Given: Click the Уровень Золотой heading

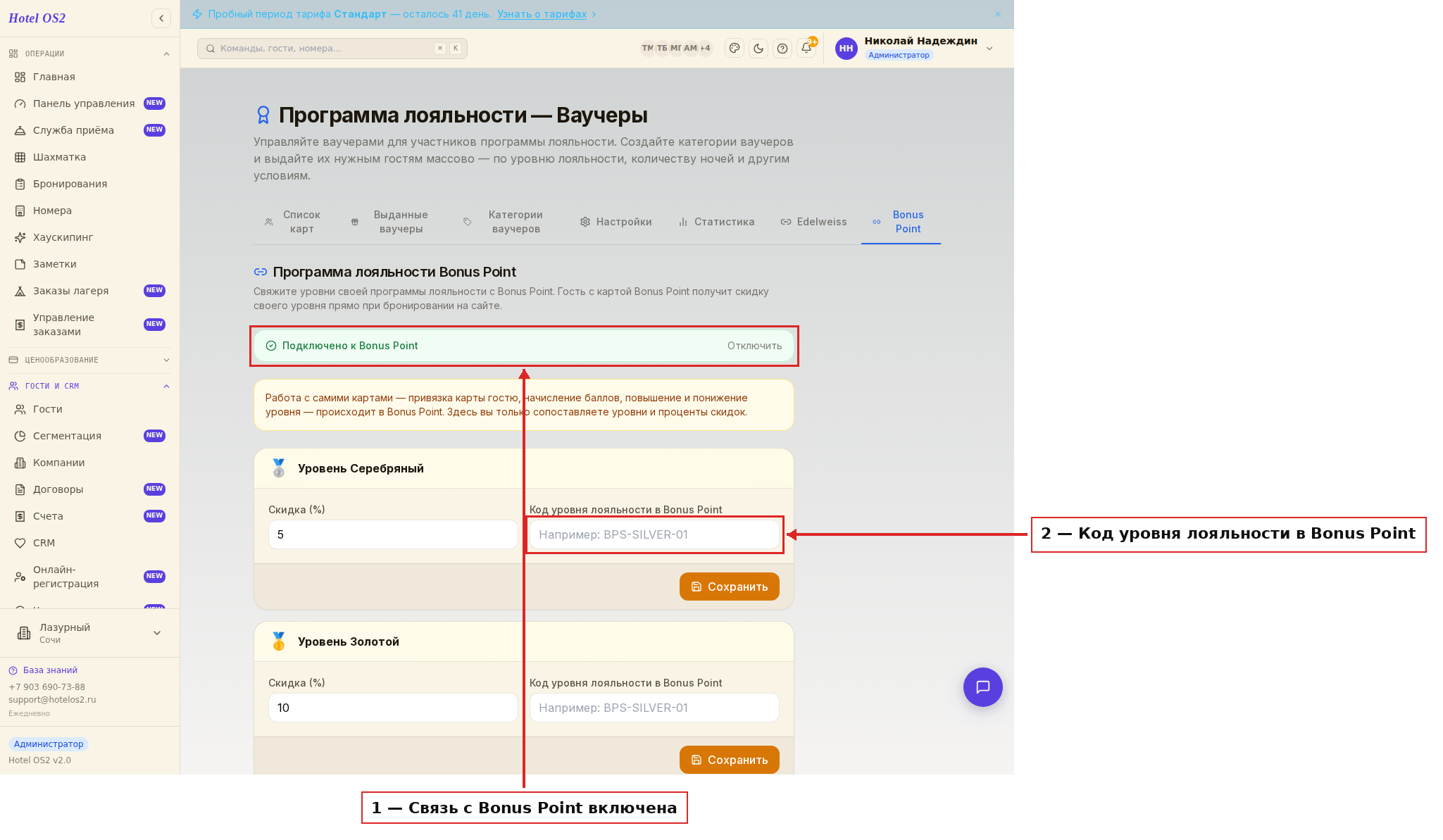Looking at the screenshot, I should click(348, 641).
